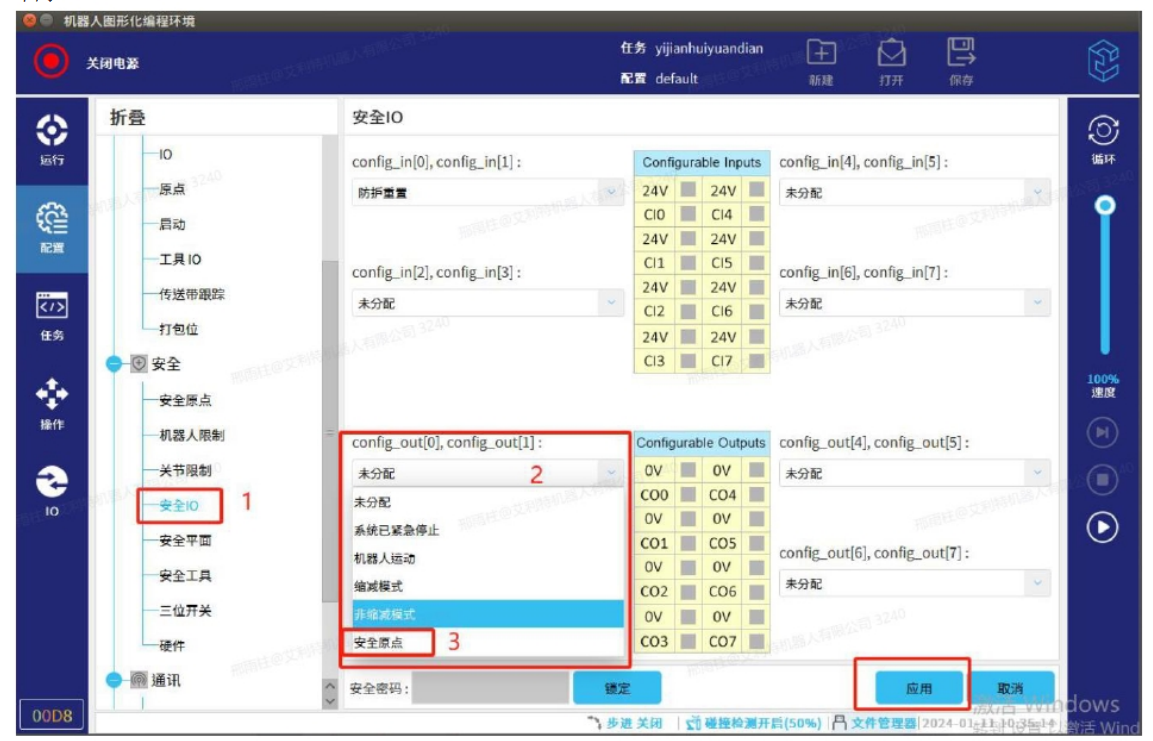The height and width of the screenshot is (741, 1153).
Task: Open the config_out[4], config_out[5] dropdown
Action: pos(914,474)
